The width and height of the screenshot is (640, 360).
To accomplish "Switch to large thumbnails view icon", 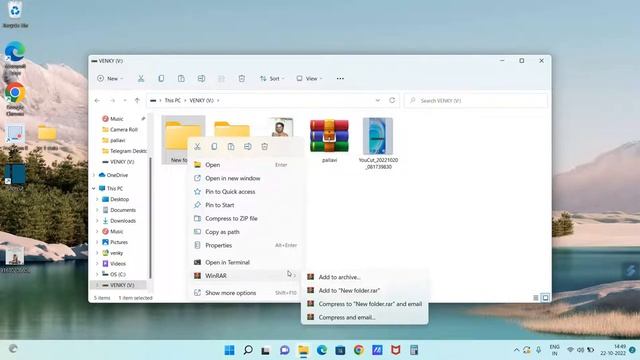I will (x=545, y=298).
